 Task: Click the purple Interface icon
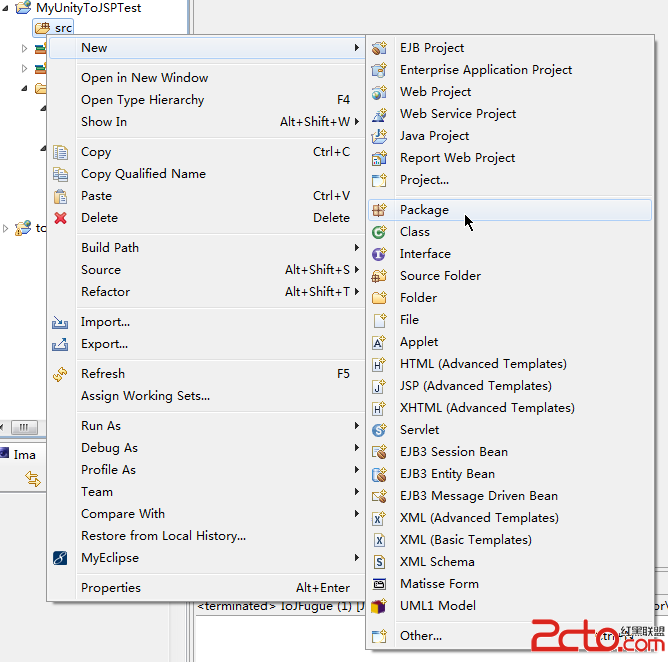(379, 254)
